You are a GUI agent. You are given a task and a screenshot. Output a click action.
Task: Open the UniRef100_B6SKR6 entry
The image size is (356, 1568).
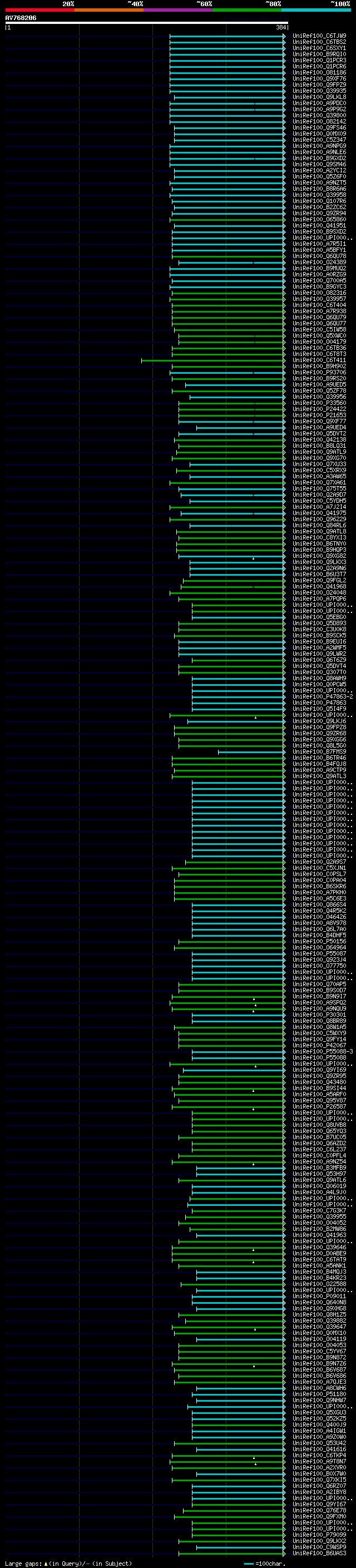tap(319, 886)
